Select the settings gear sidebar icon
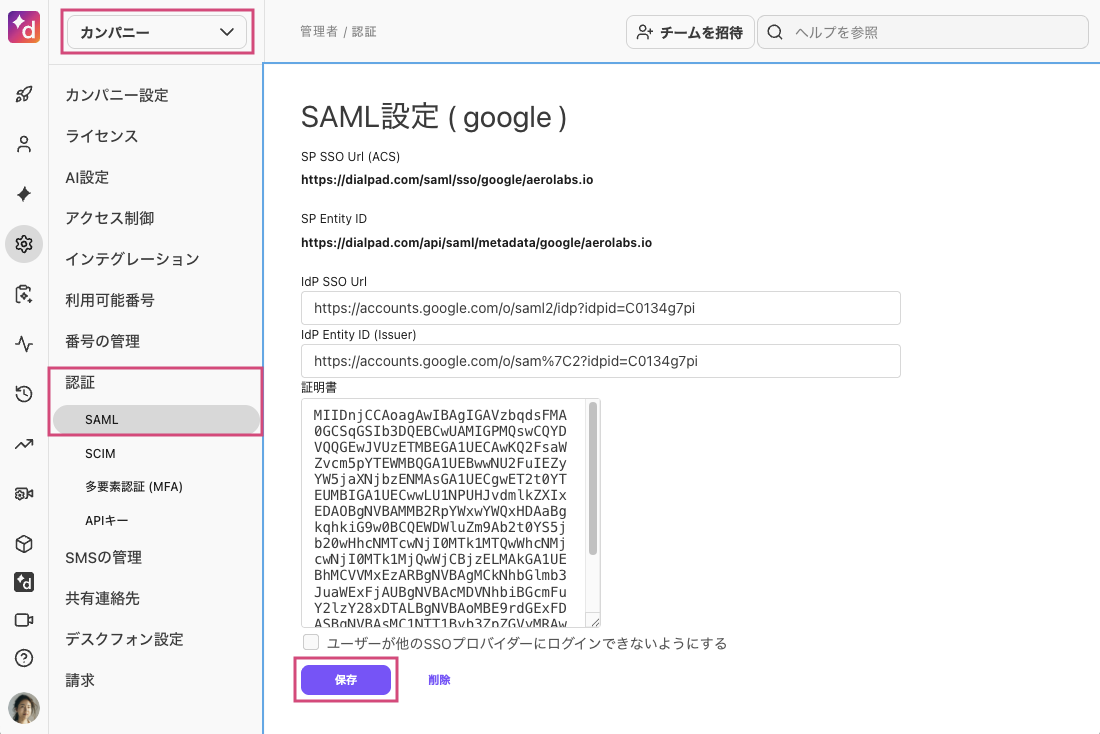Screen dimensions: 1100x734 pos(24,244)
